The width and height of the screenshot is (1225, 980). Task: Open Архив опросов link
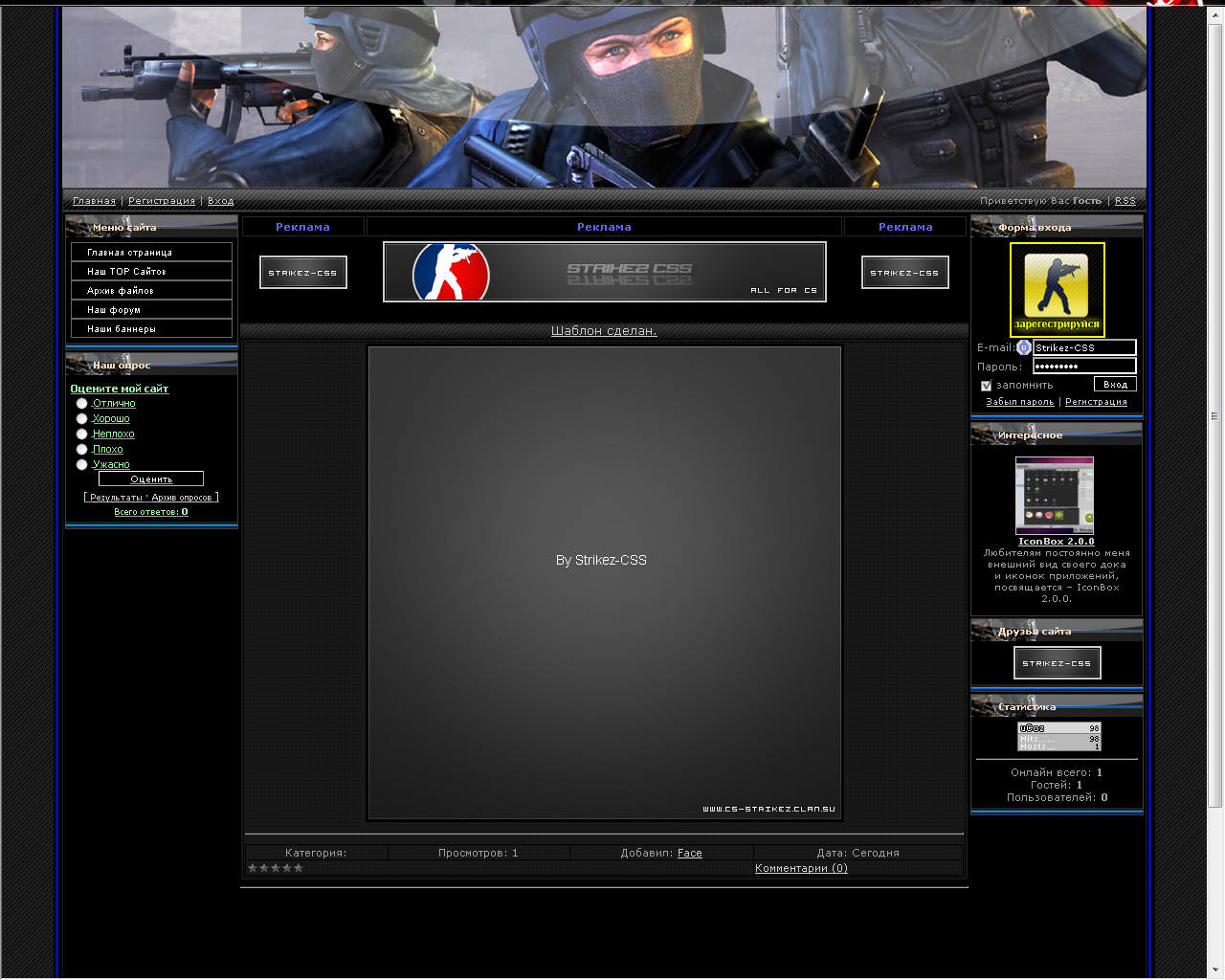tap(182, 498)
